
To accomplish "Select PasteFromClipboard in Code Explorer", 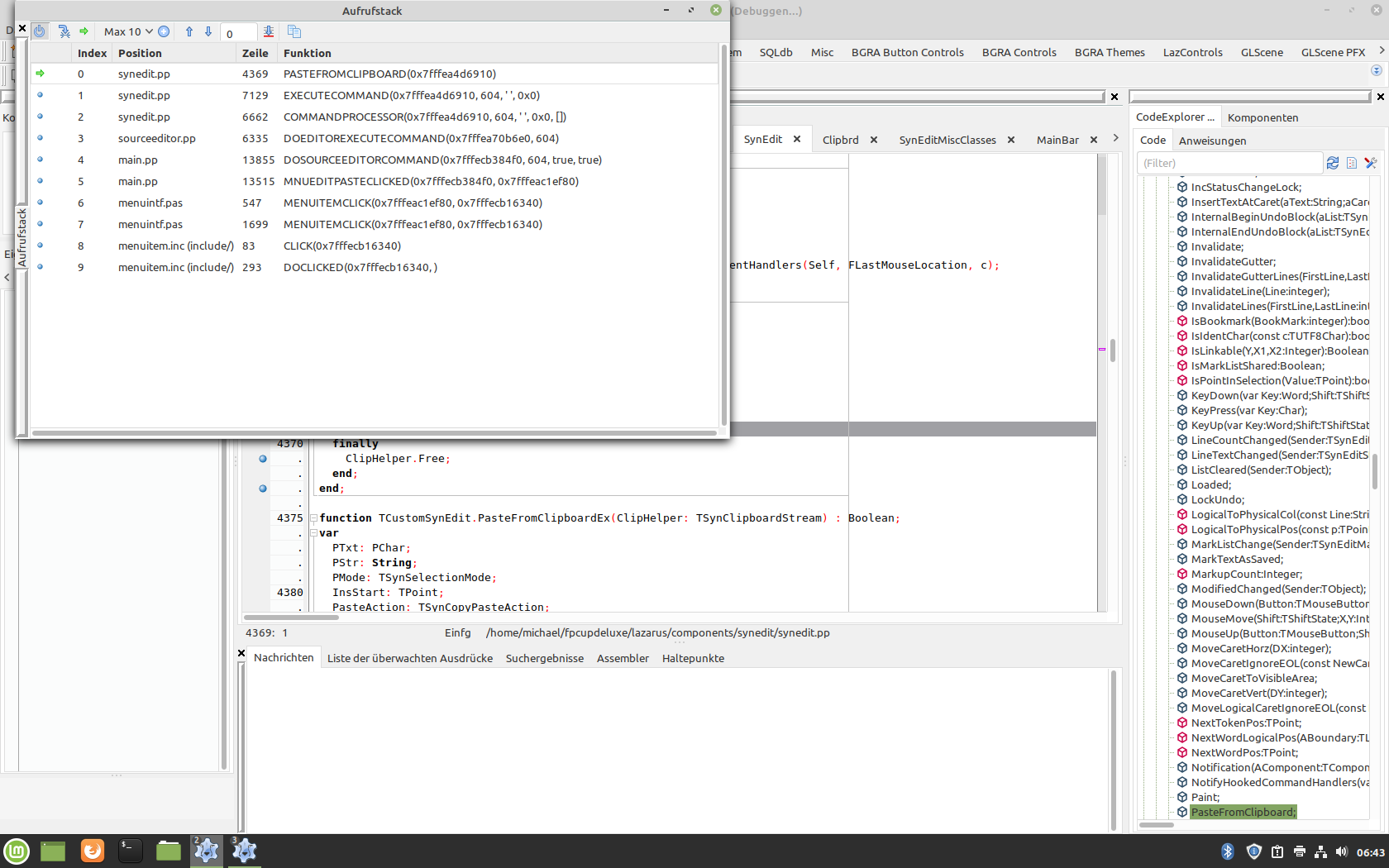I will 1243,812.
